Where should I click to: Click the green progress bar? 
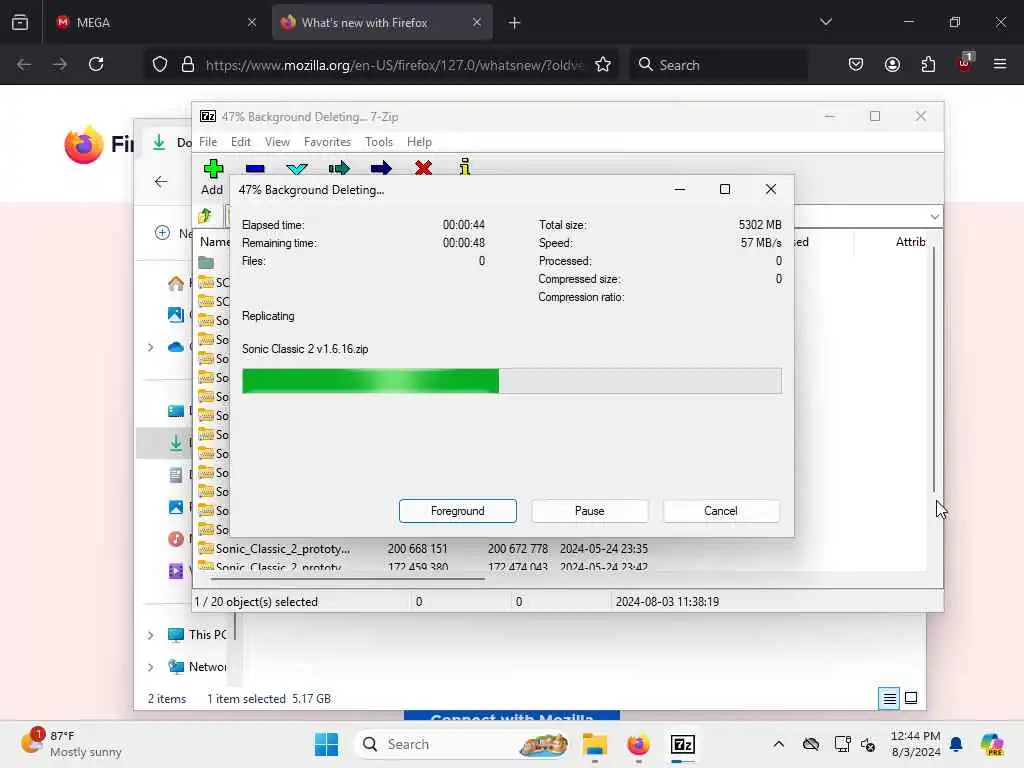pyautogui.click(x=511, y=381)
